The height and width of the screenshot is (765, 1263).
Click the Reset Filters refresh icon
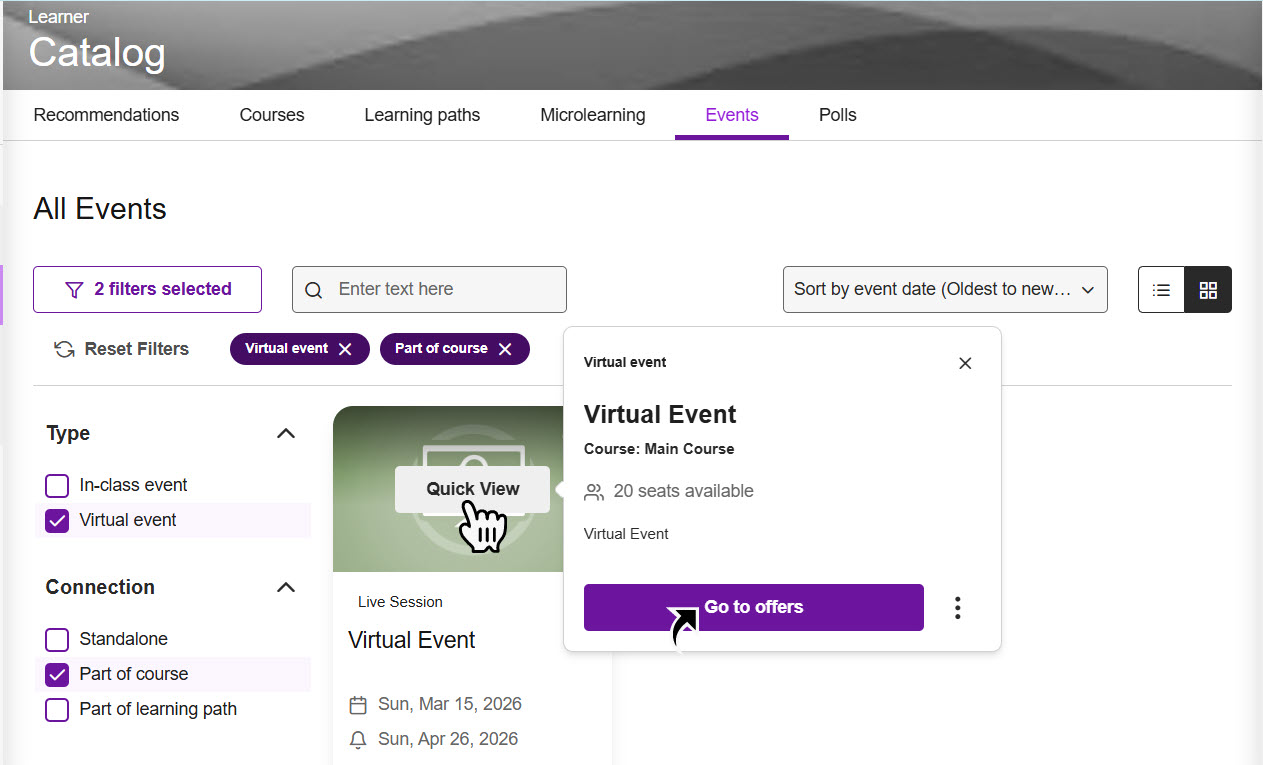64,349
